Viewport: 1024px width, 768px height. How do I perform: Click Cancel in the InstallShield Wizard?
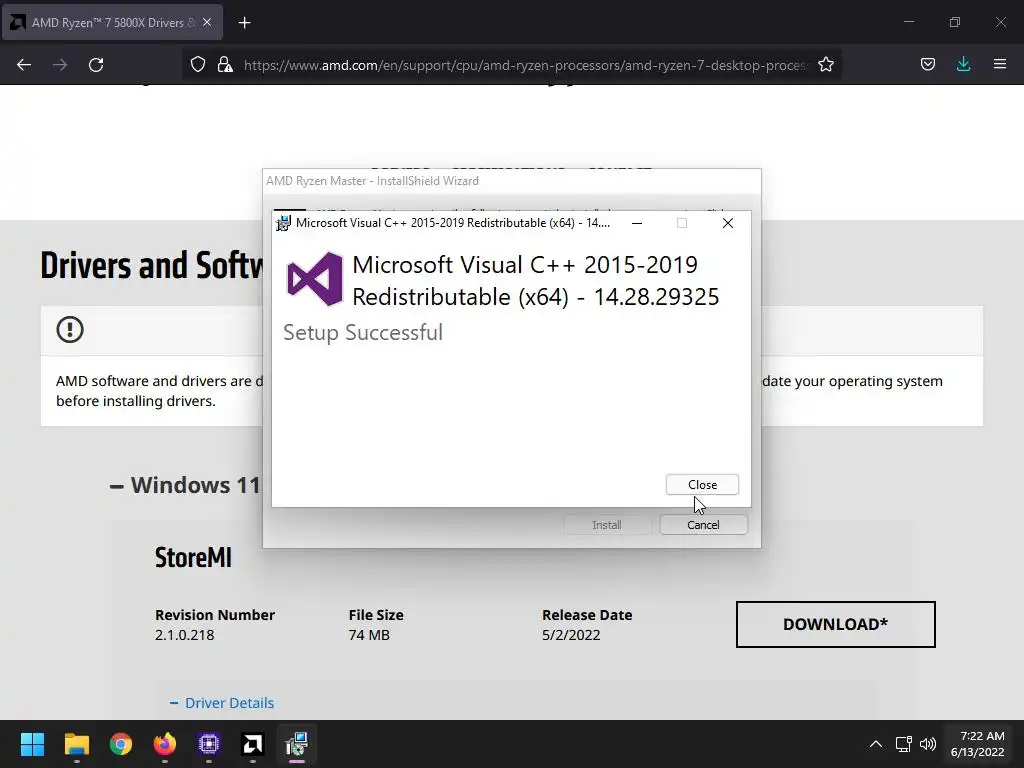pyautogui.click(x=703, y=525)
